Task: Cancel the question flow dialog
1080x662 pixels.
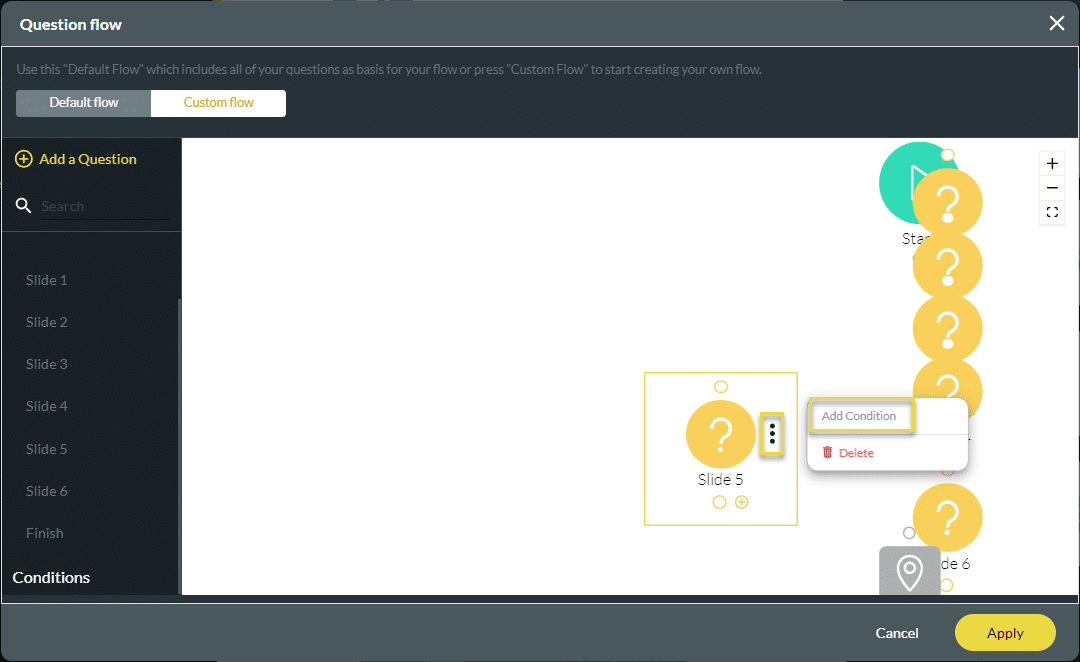Action: pos(897,633)
